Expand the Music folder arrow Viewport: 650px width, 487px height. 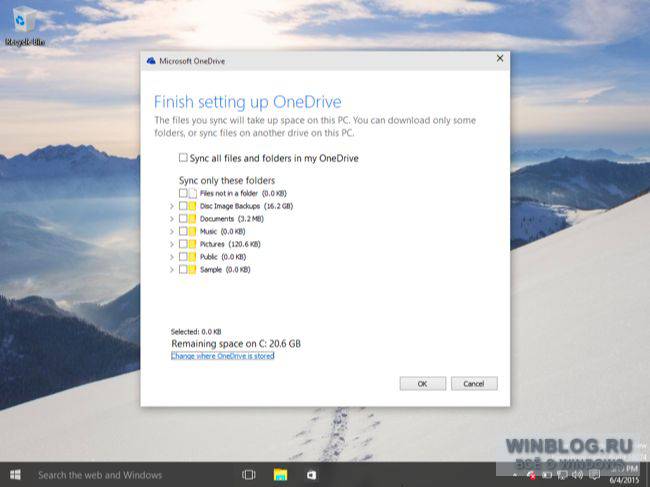click(x=172, y=231)
